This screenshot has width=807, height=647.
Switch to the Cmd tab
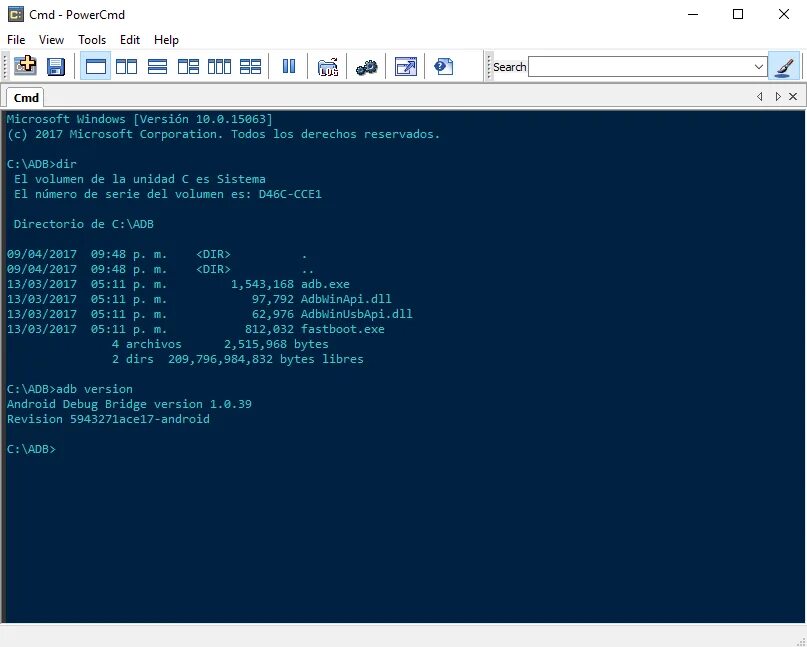(x=26, y=97)
